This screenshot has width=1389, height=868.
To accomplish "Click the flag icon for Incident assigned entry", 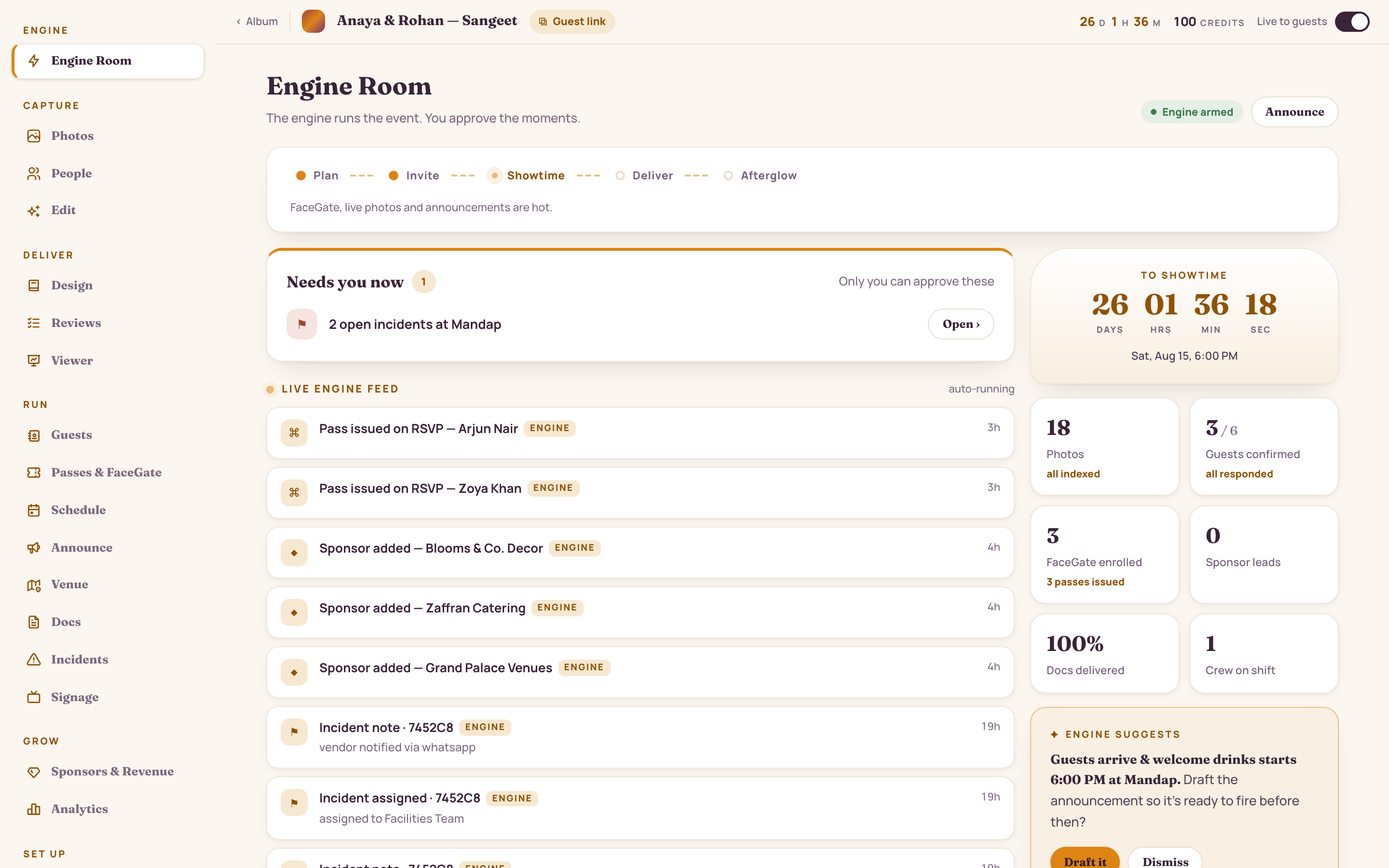I will tap(294, 802).
